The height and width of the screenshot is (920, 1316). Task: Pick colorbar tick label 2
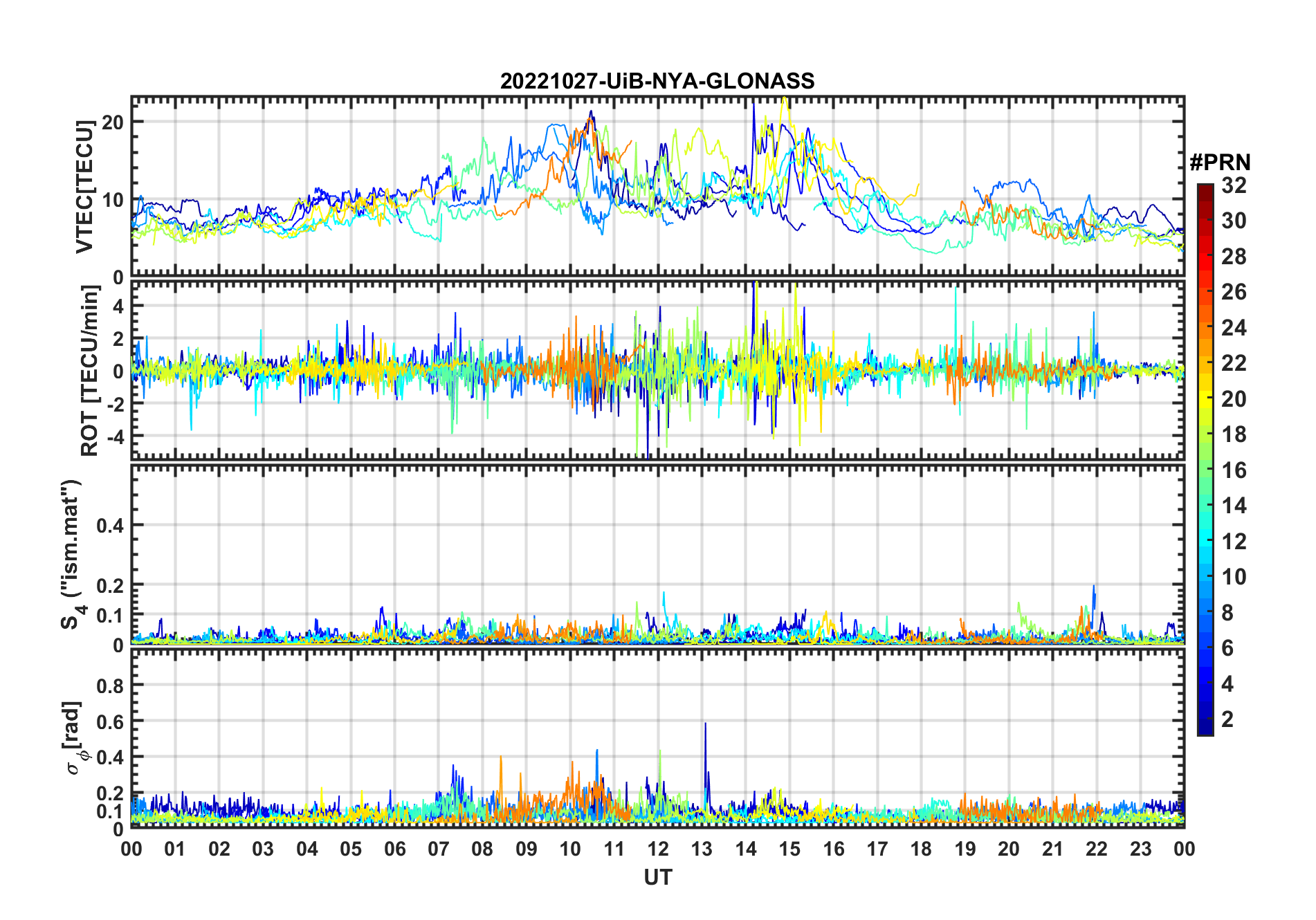click(x=1228, y=719)
